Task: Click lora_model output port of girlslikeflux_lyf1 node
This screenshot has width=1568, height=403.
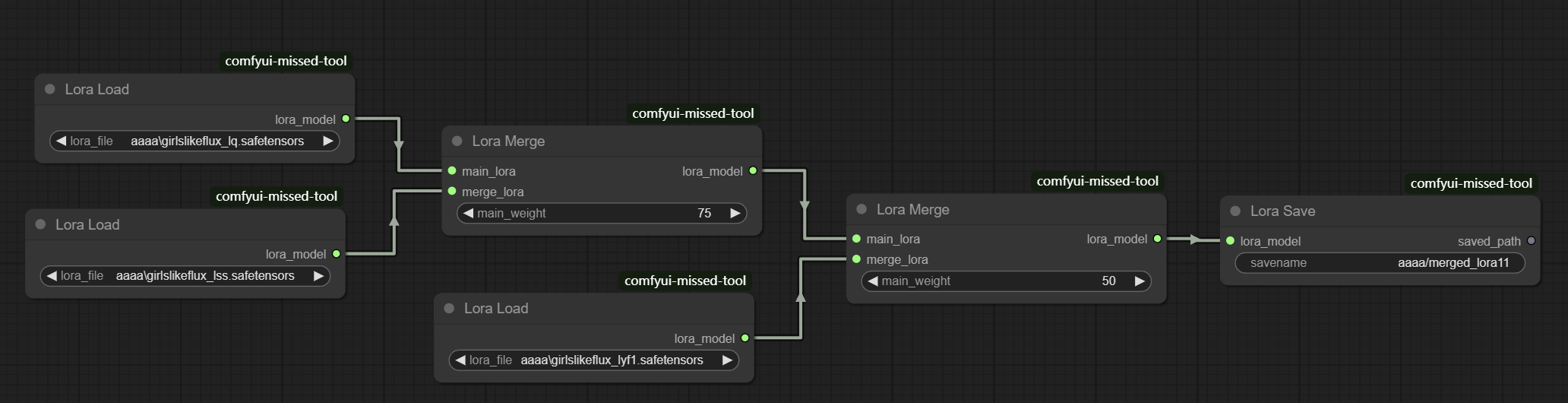Action: pos(744,338)
